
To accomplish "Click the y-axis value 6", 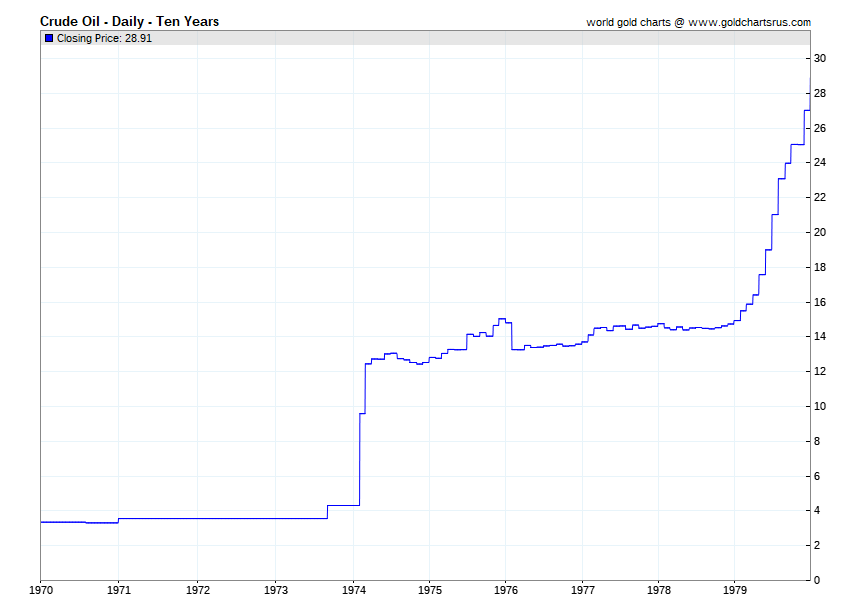I will [817, 477].
